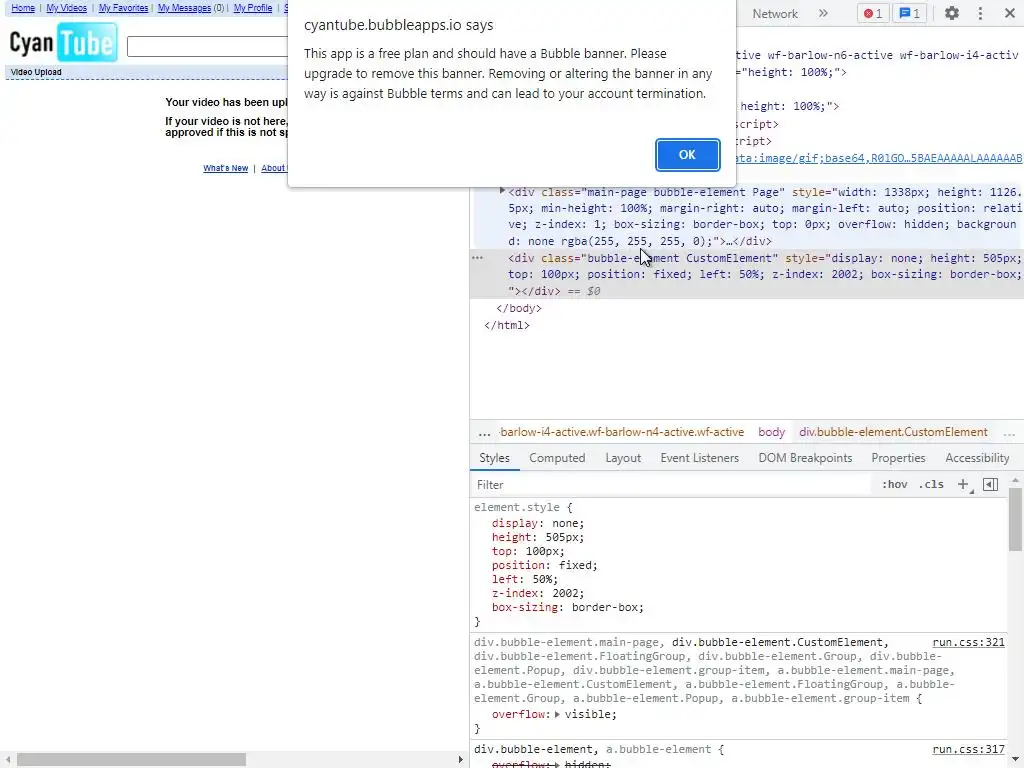The width and height of the screenshot is (1024, 768).
Task: Click the styles pane vertical scrollbar
Action: click(x=1015, y=519)
